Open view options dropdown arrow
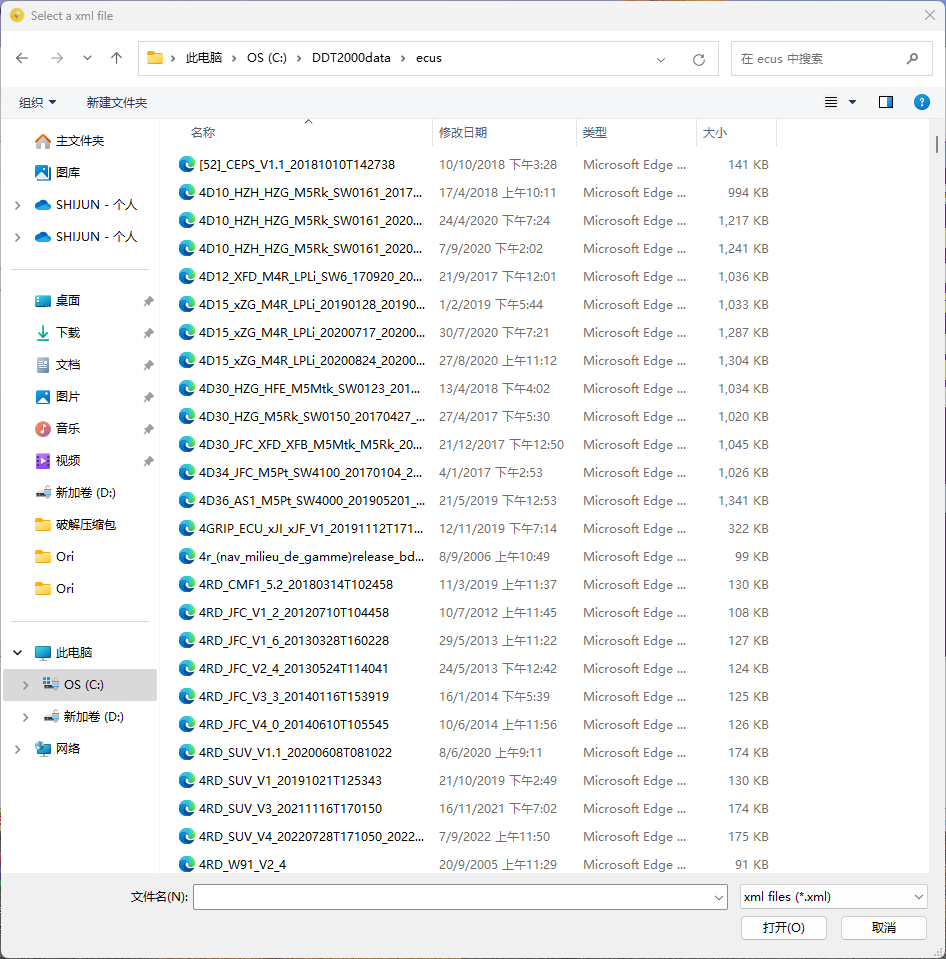 pos(852,102)
